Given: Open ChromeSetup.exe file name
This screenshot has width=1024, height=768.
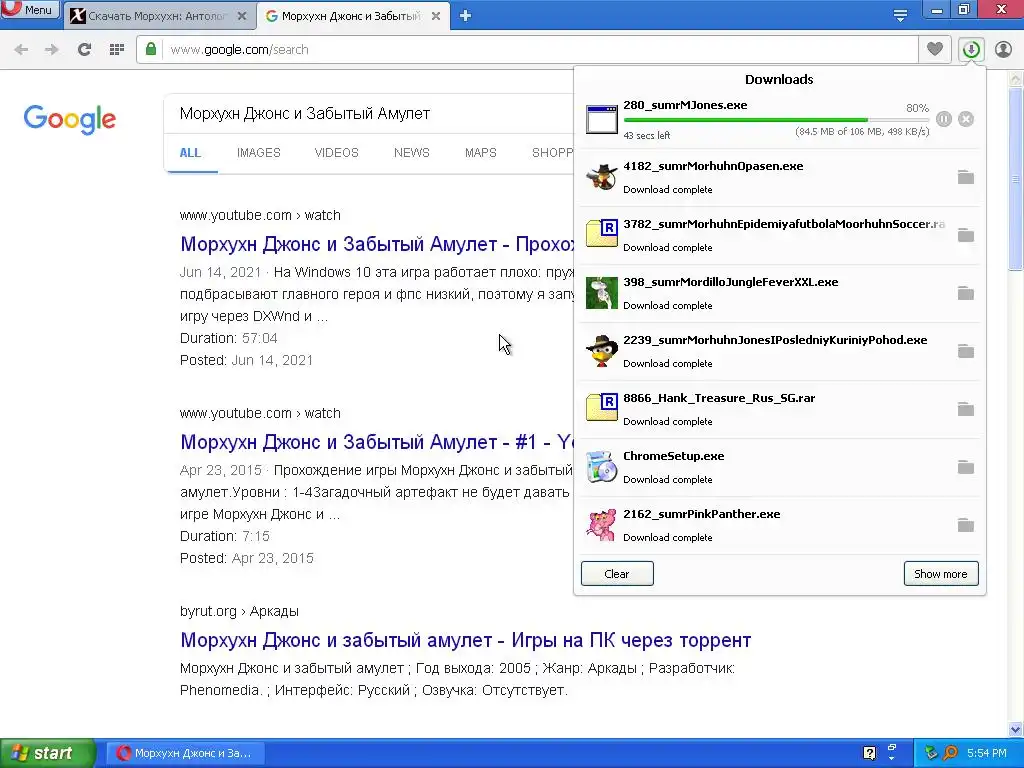Looking at the screenshot, I should (x=673, y=456).
